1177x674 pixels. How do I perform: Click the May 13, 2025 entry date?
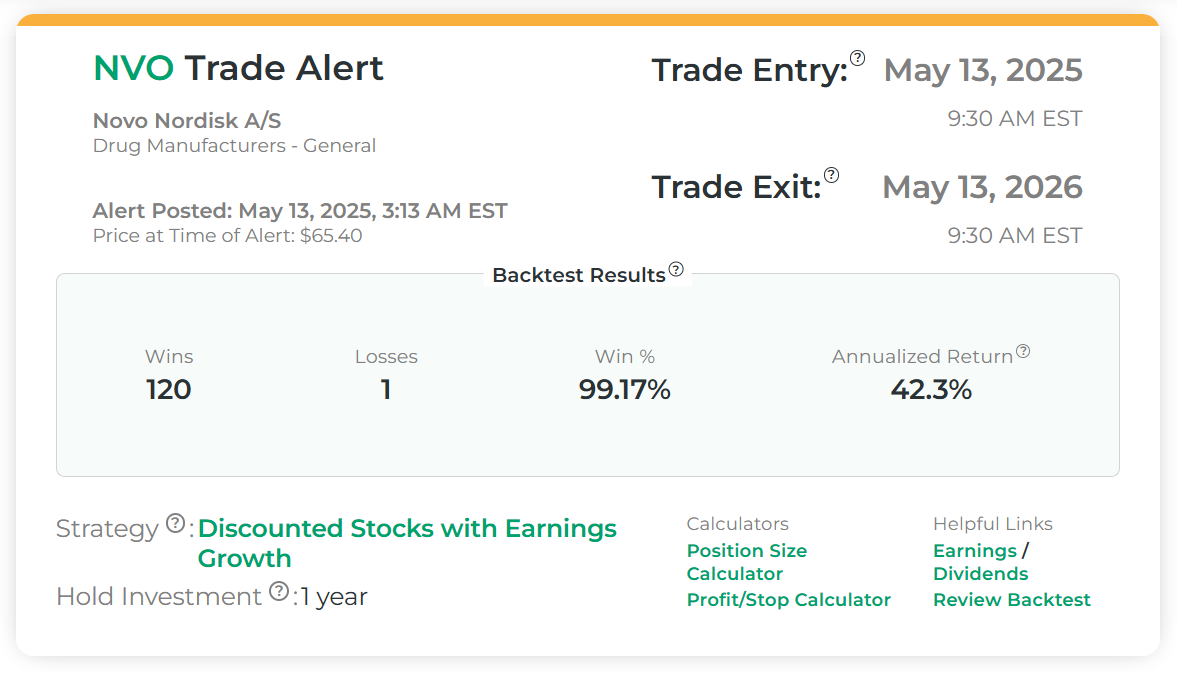(983, 70)
